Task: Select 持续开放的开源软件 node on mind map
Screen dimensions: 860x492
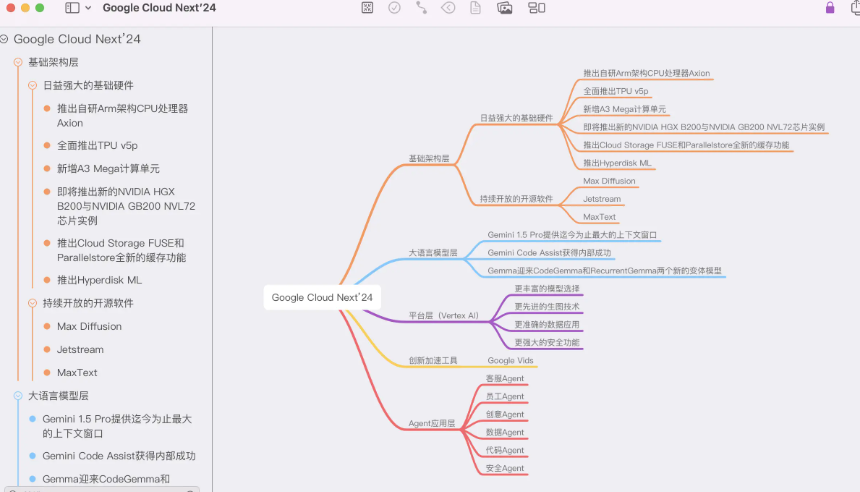Action: click(516, 199)
